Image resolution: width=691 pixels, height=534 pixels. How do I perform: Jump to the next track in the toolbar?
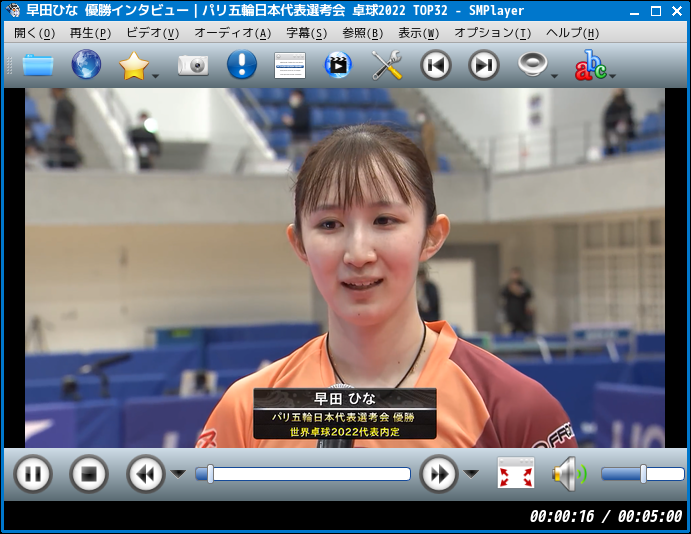(x=483, y=65)
